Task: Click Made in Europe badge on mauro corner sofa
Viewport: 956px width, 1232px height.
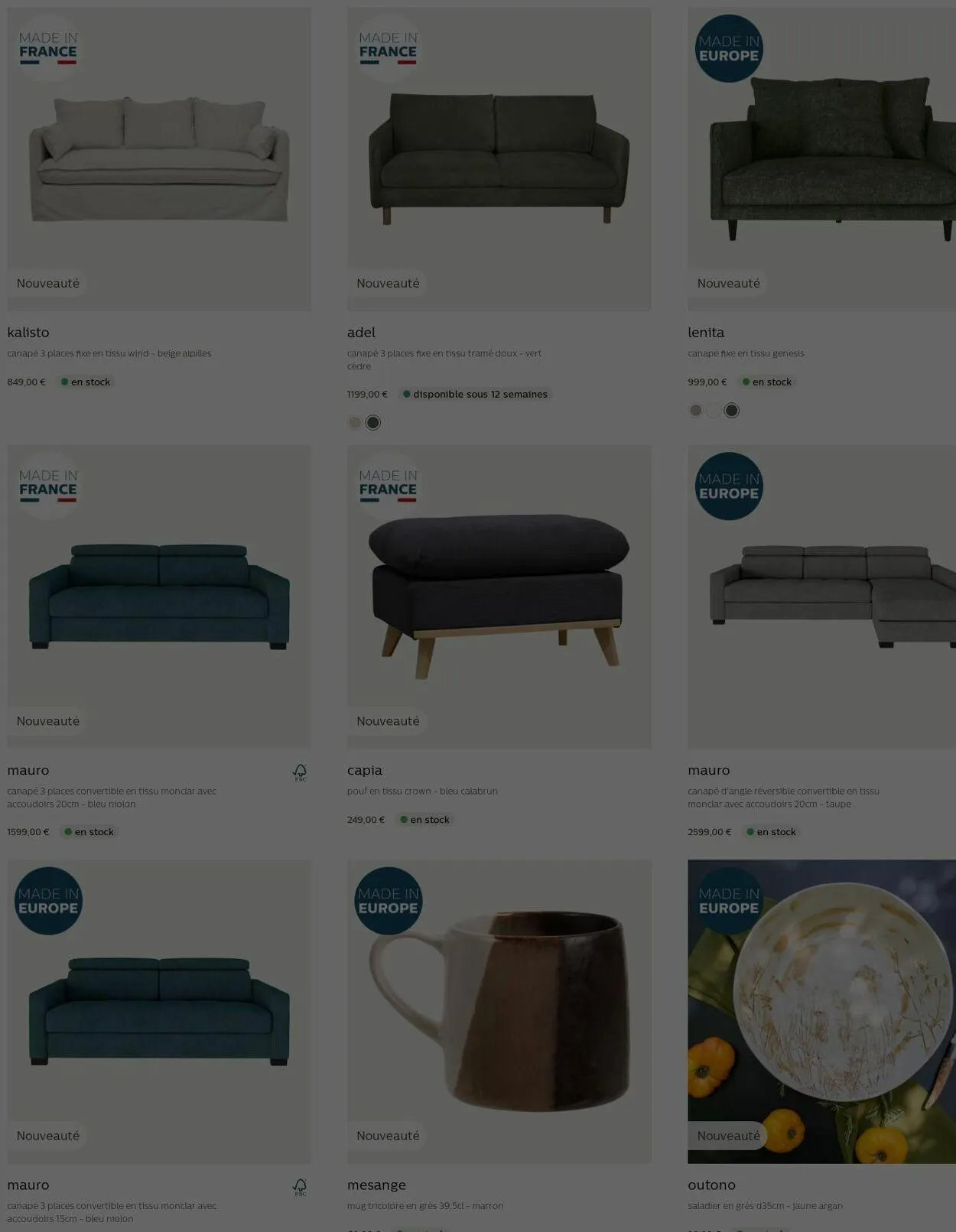Action: (729, 486)
